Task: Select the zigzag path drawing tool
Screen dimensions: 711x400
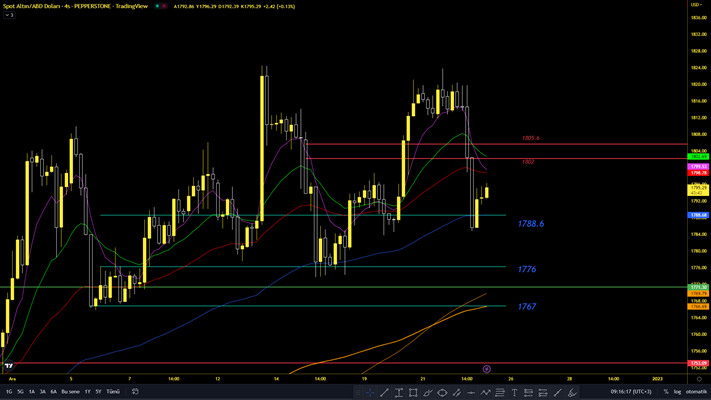Action: [486, 393]
